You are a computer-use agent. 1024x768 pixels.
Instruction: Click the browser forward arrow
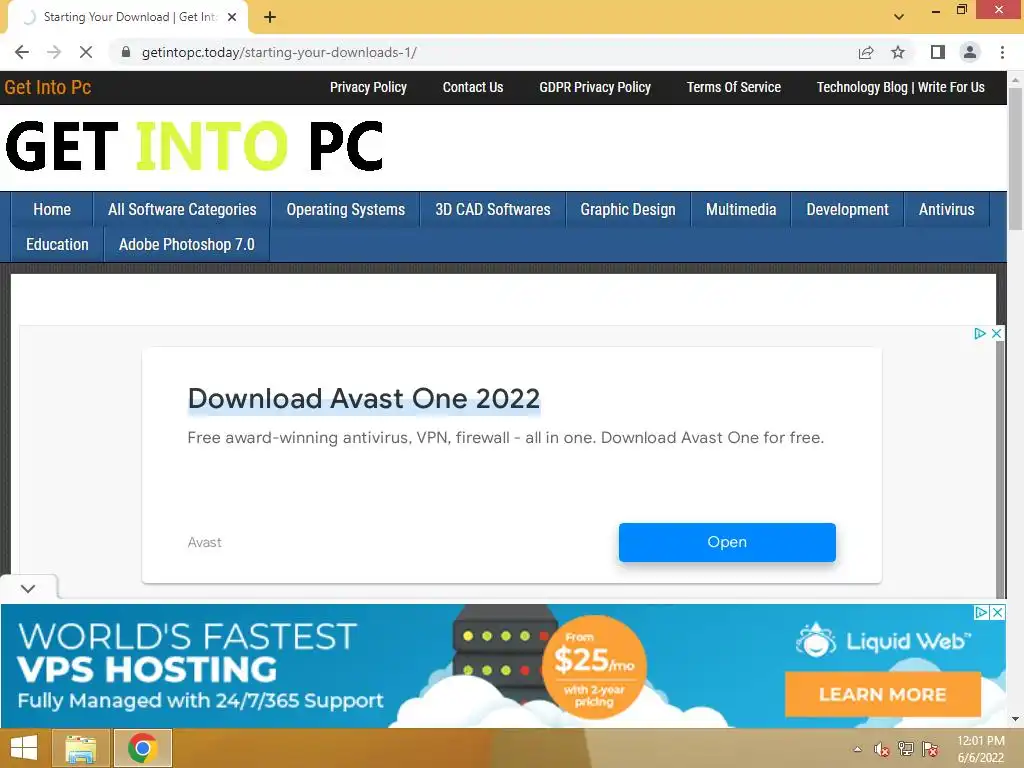54,52
